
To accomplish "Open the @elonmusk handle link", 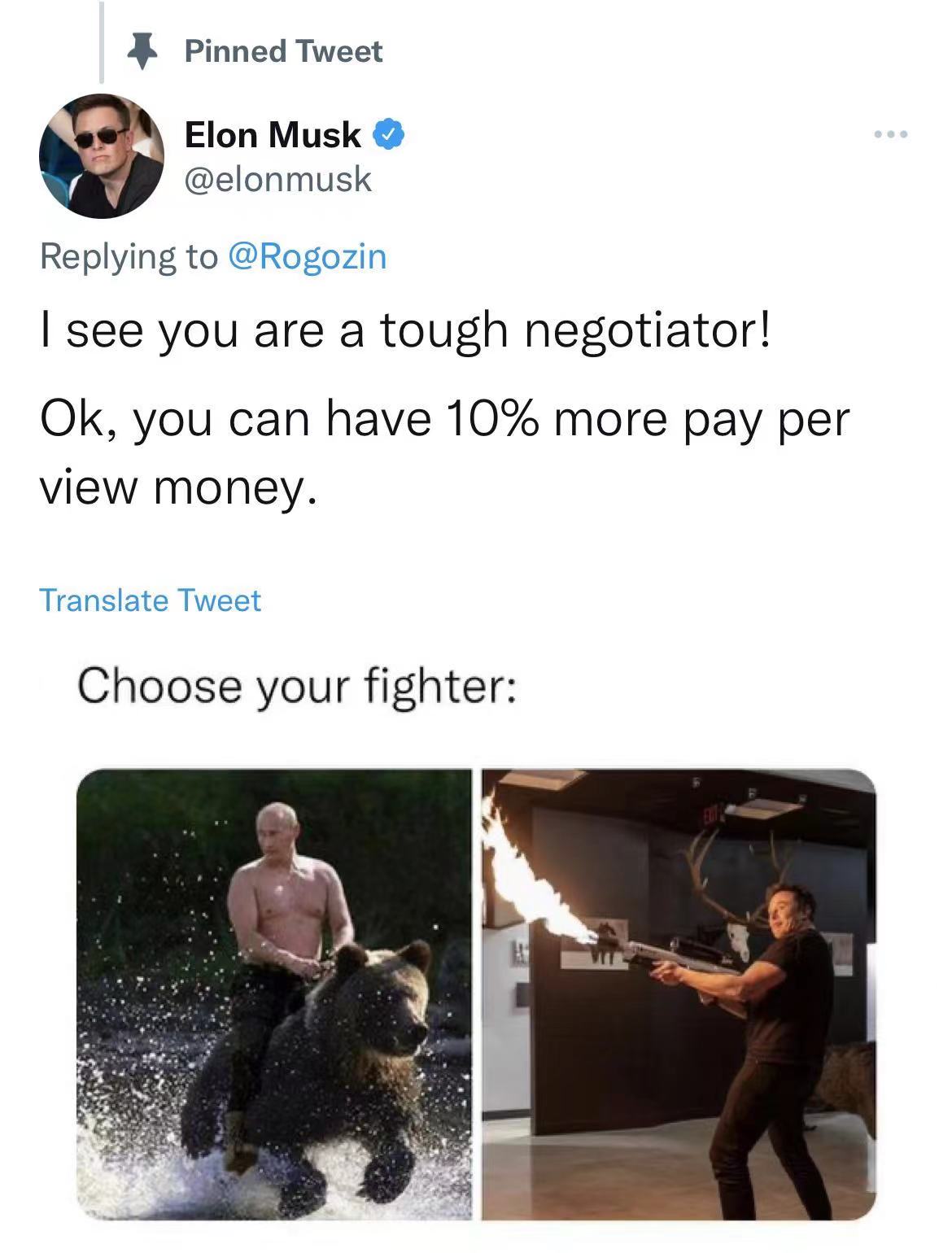I will (278, 179).
